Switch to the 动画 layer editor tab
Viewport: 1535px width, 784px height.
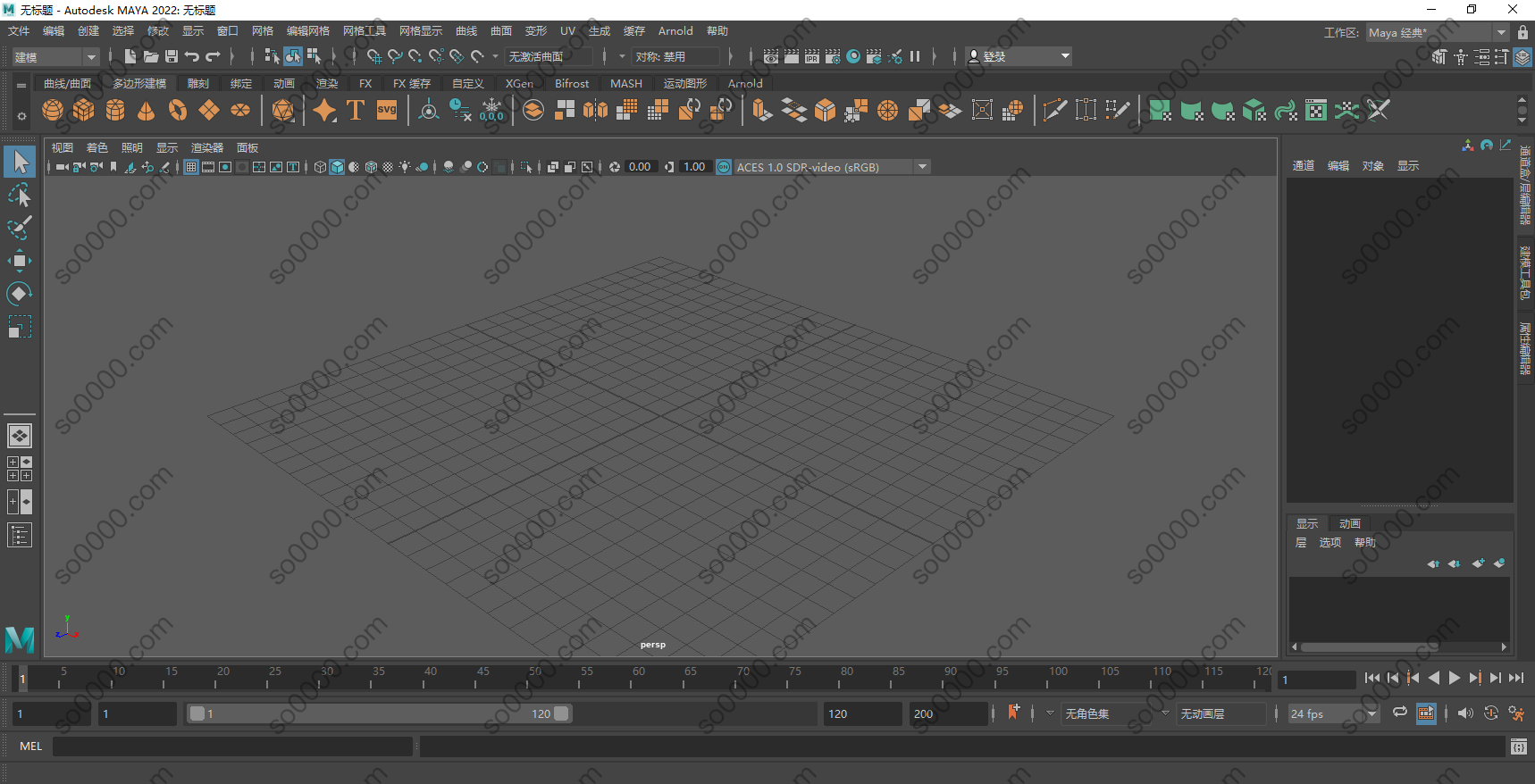pyautogui.click(x=1350, y=523)
